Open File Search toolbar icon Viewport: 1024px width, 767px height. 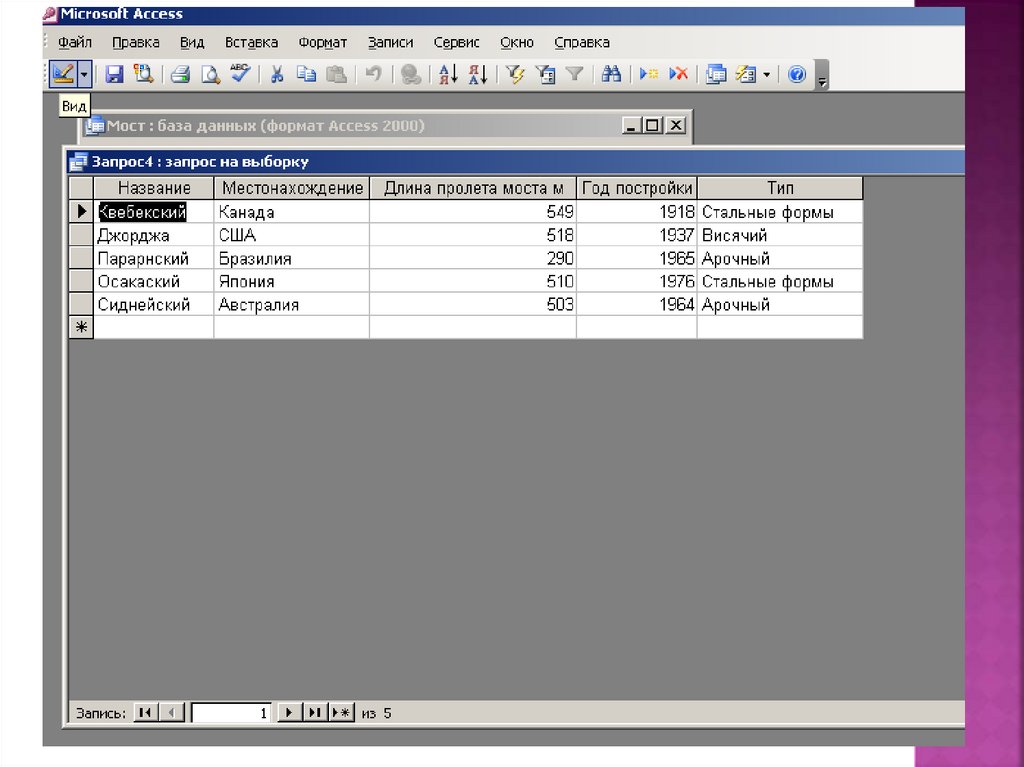tap(143, 74)
